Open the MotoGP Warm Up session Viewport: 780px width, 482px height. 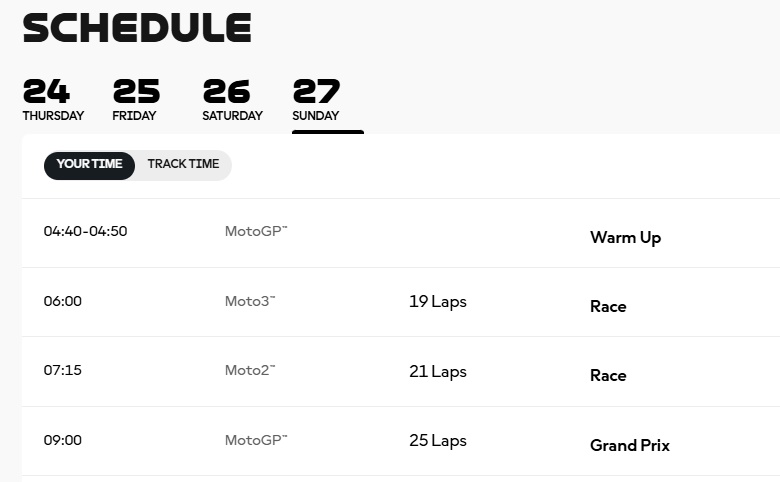pyautogui.click(x=625, y=238)
